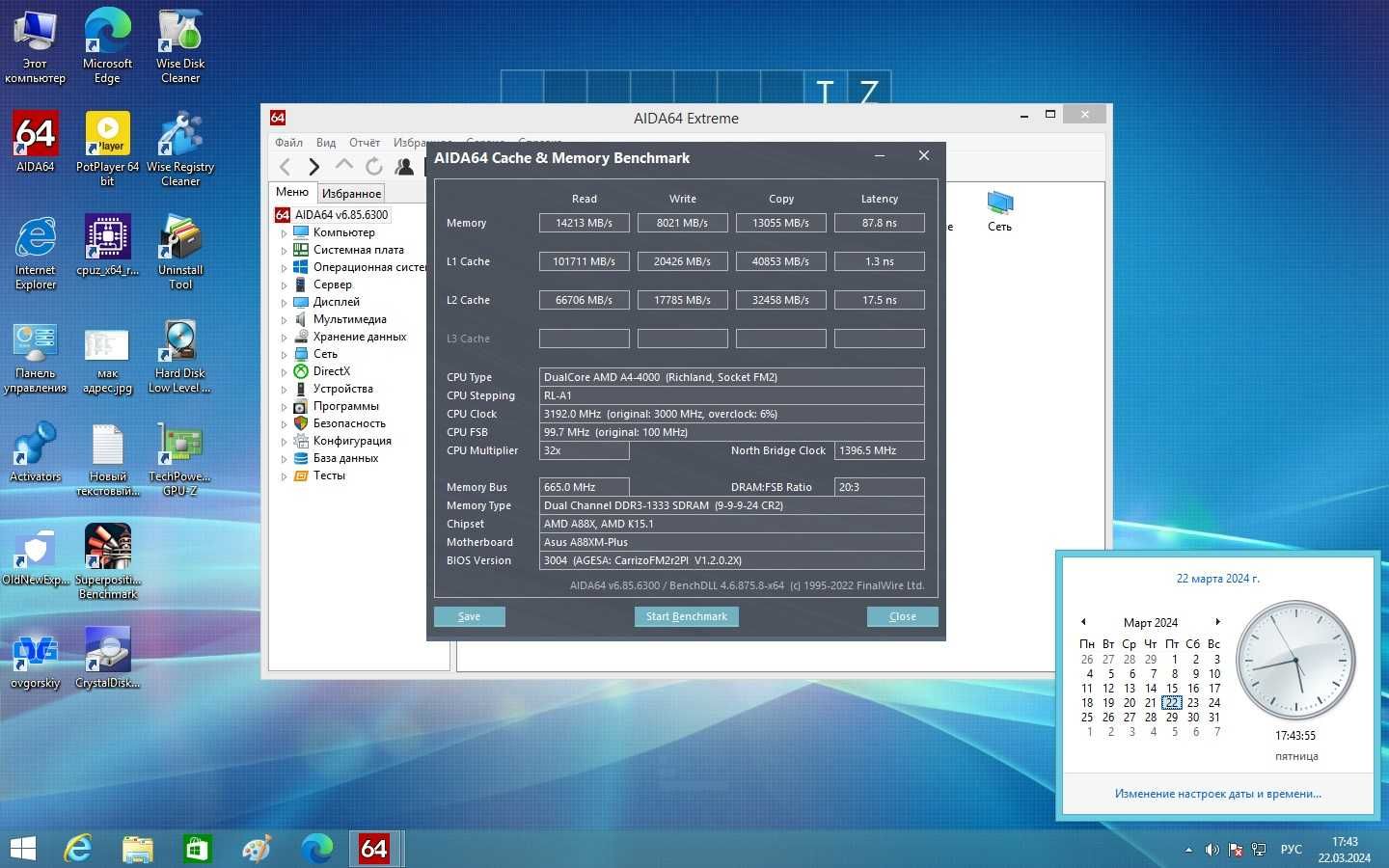Screen dimensions: 1389x868
Task: Click AIDA64 taskbar button
Action: (374, 849)
